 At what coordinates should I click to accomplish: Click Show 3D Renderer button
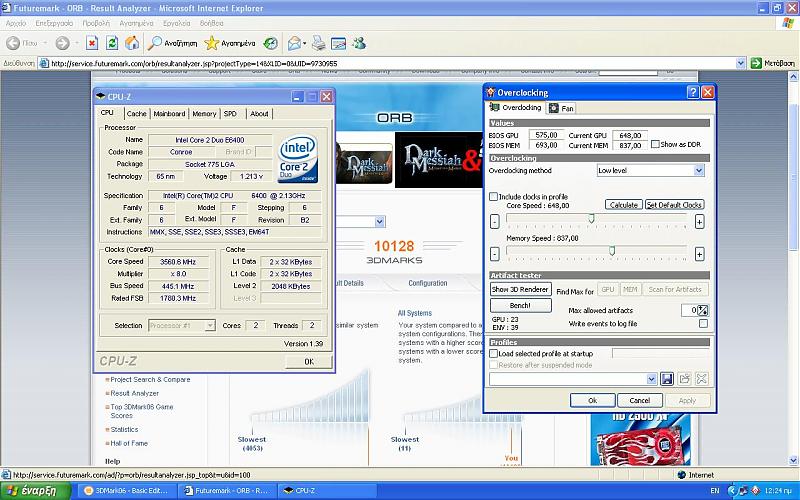click(520, 289)
